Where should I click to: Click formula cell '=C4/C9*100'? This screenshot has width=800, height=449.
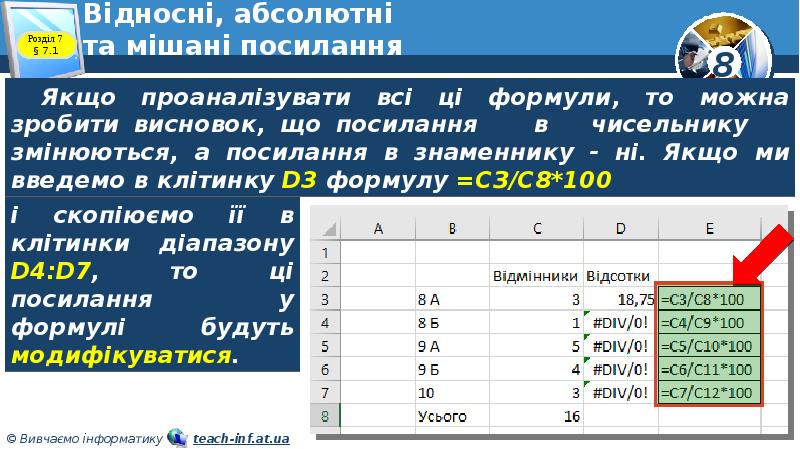pyautogui.click(x=709, y=322)
